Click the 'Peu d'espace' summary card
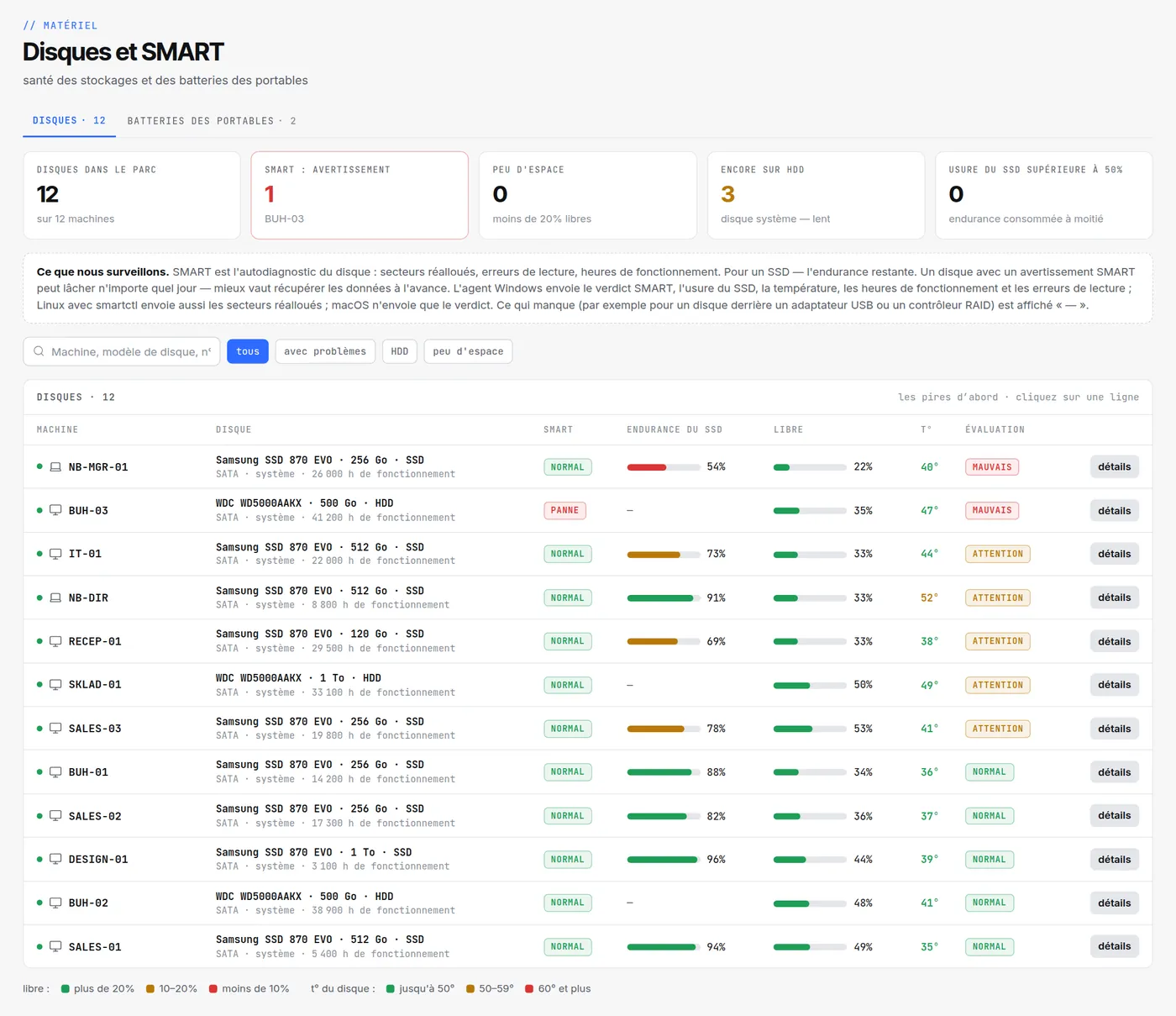 pos(588,195)
